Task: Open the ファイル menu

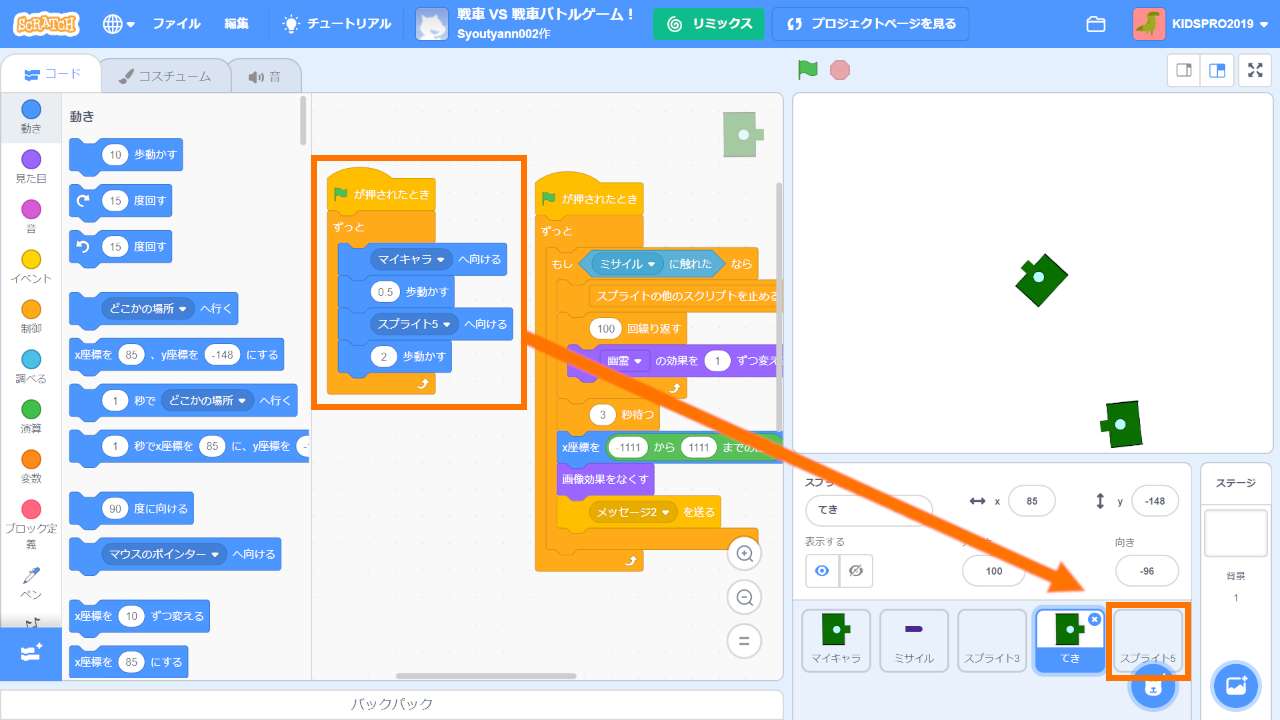Action: pos(176,24)
